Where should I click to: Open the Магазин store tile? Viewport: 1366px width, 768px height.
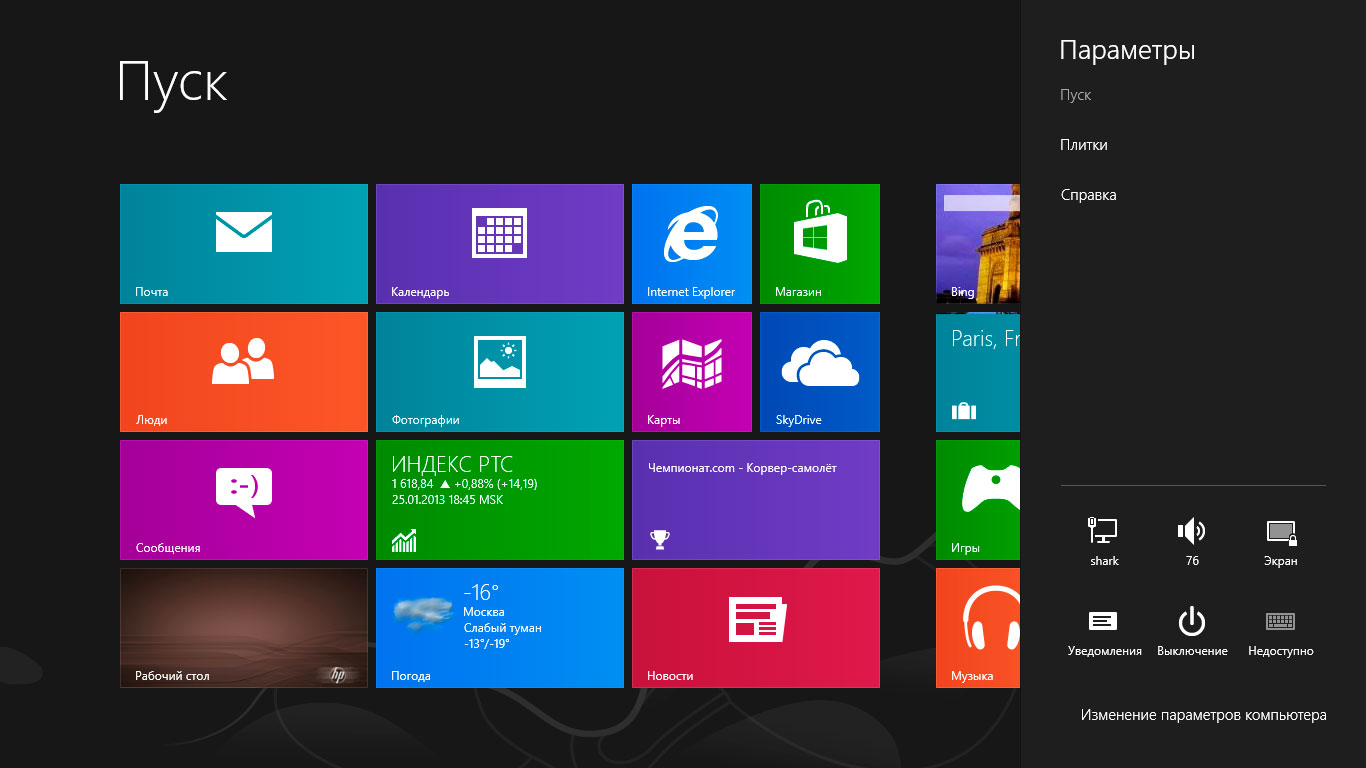(x=819, y=243)
